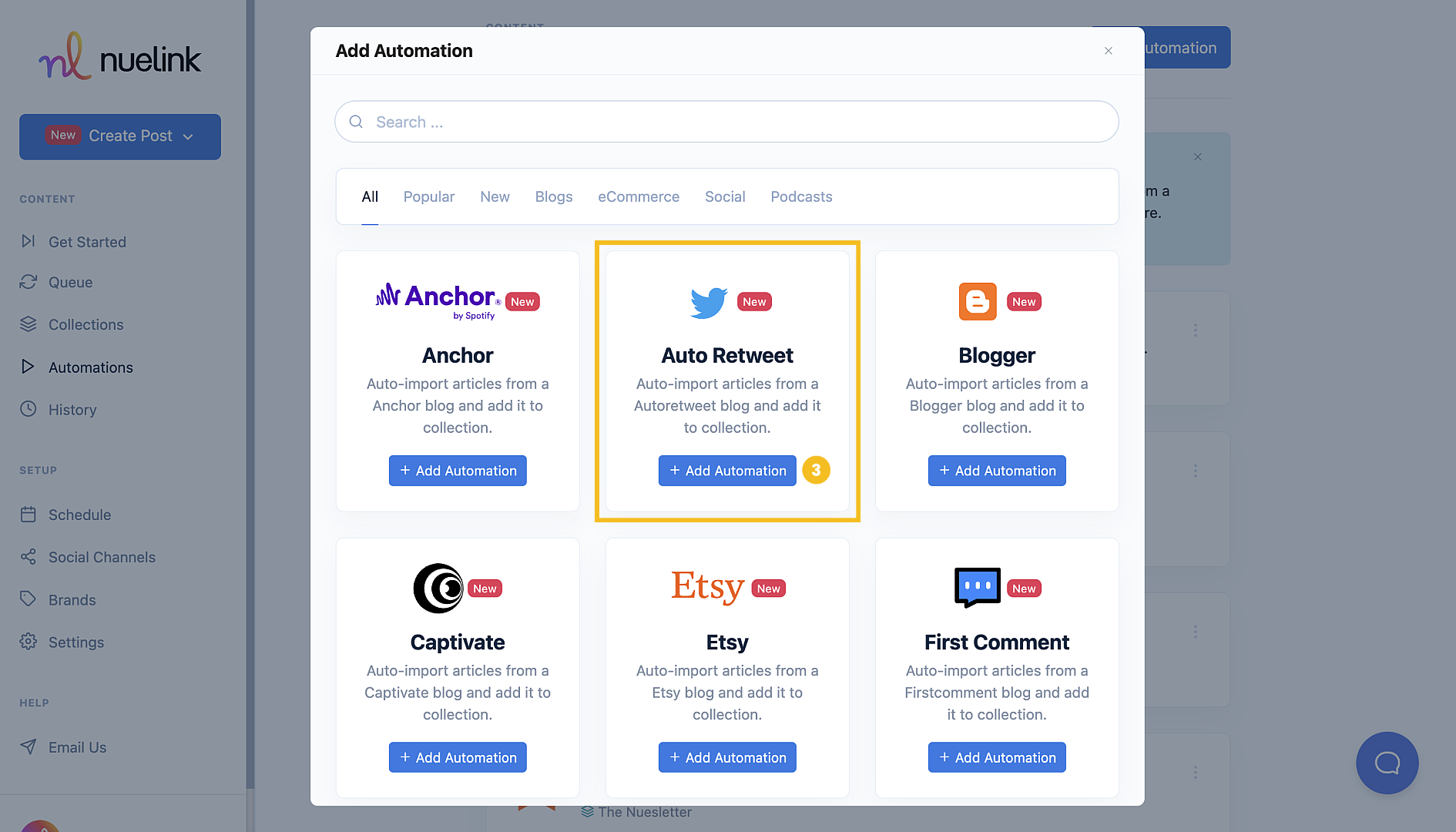Image resolution: width=1456 pixels, height=832 pixels.
Task: Go to Queue page
Action: pos(70,282)
